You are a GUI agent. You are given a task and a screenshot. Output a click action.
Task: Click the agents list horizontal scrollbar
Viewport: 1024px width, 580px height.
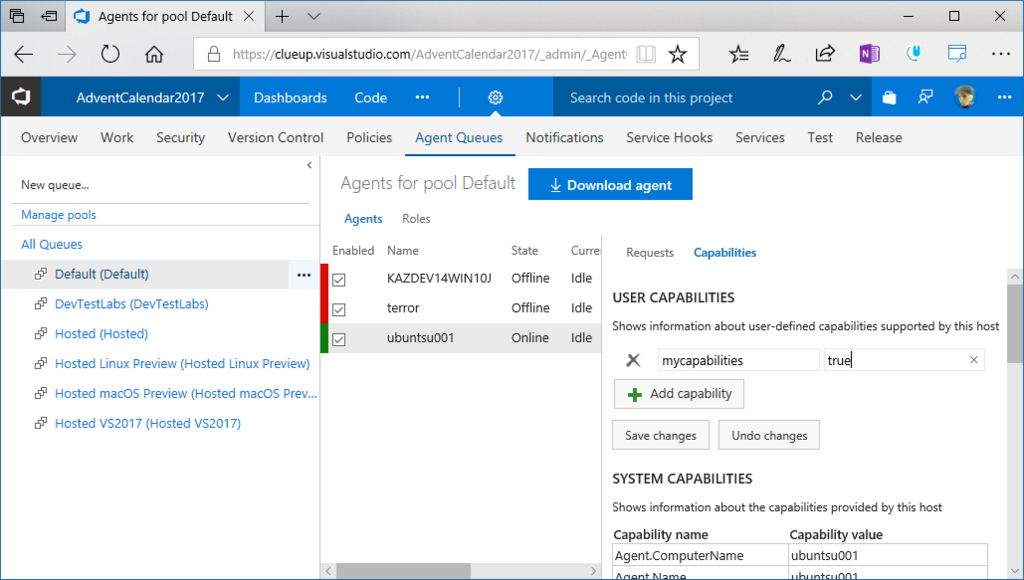click(x=403, y=571)
